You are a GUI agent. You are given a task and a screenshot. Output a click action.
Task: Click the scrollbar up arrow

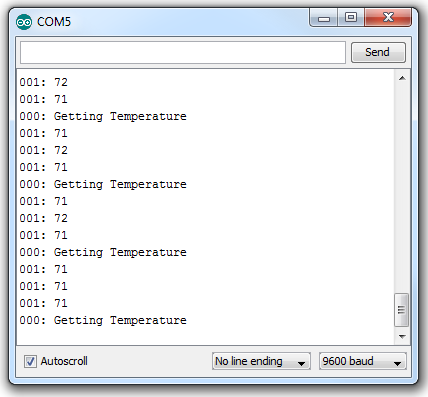pos(402,78)
